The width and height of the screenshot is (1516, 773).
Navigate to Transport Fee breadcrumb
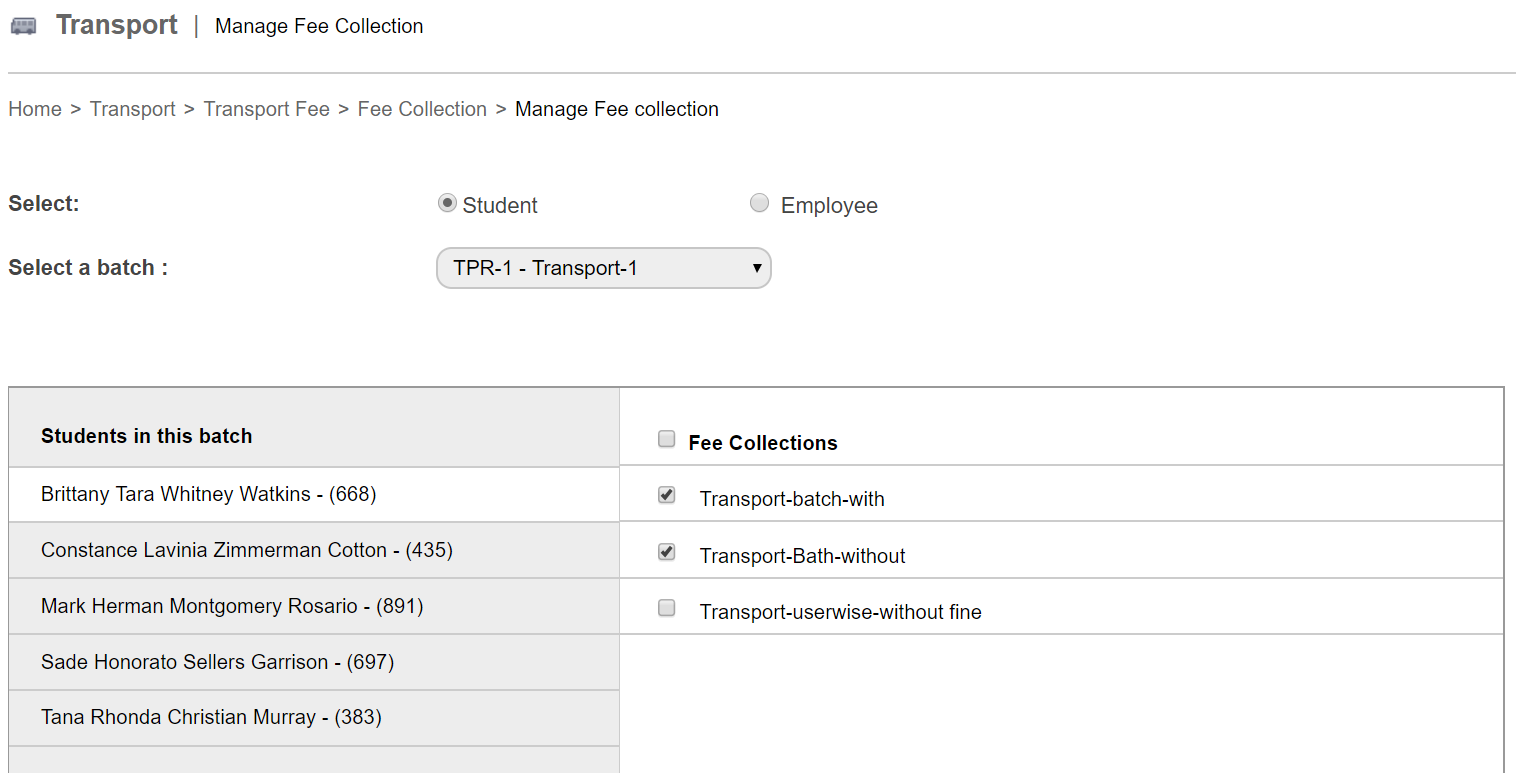pos(266,109)
